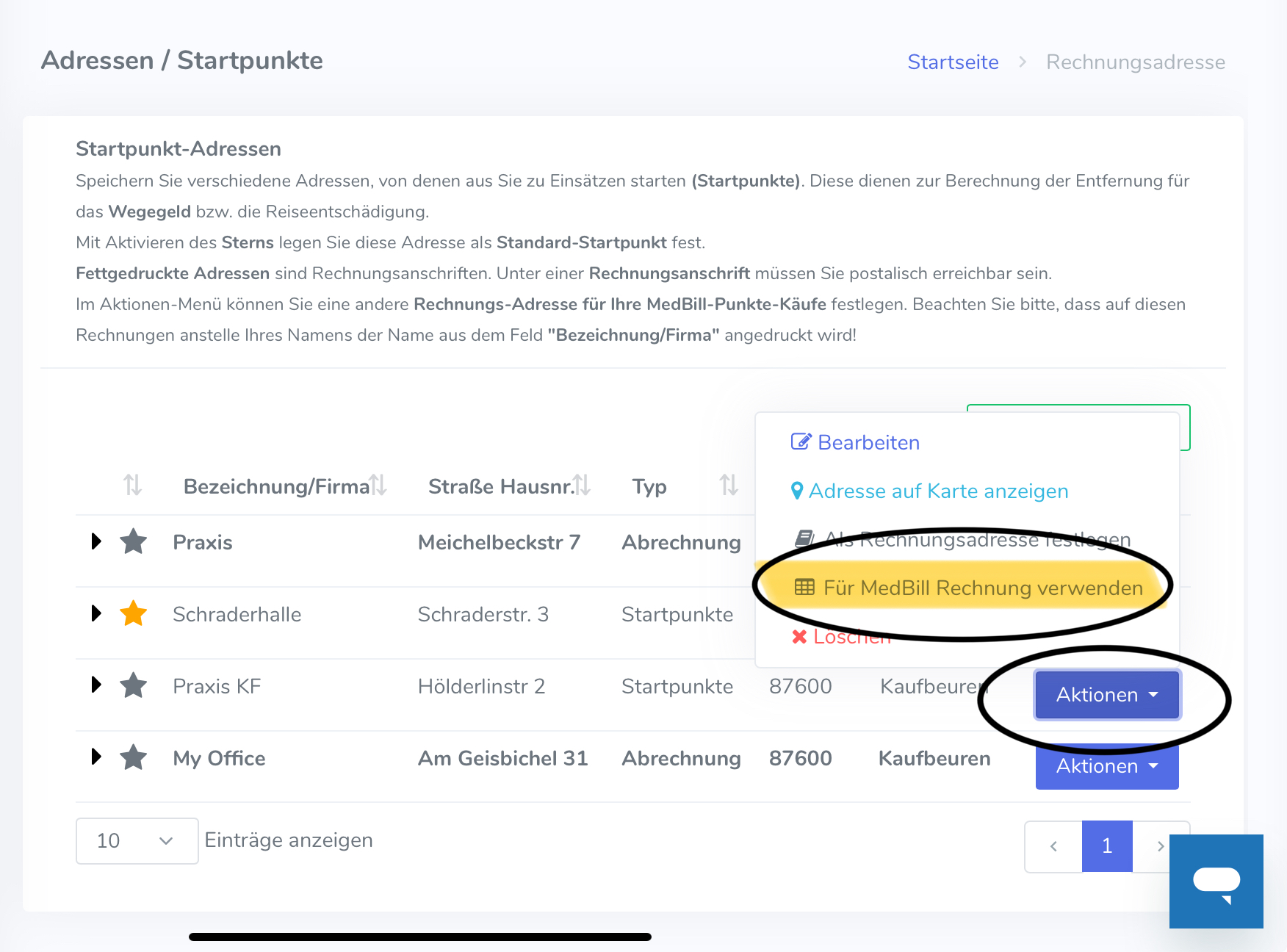Open Aktionen dropdown for My Office
Screen dimensions: 1287x952
(x=1106, y=767)
